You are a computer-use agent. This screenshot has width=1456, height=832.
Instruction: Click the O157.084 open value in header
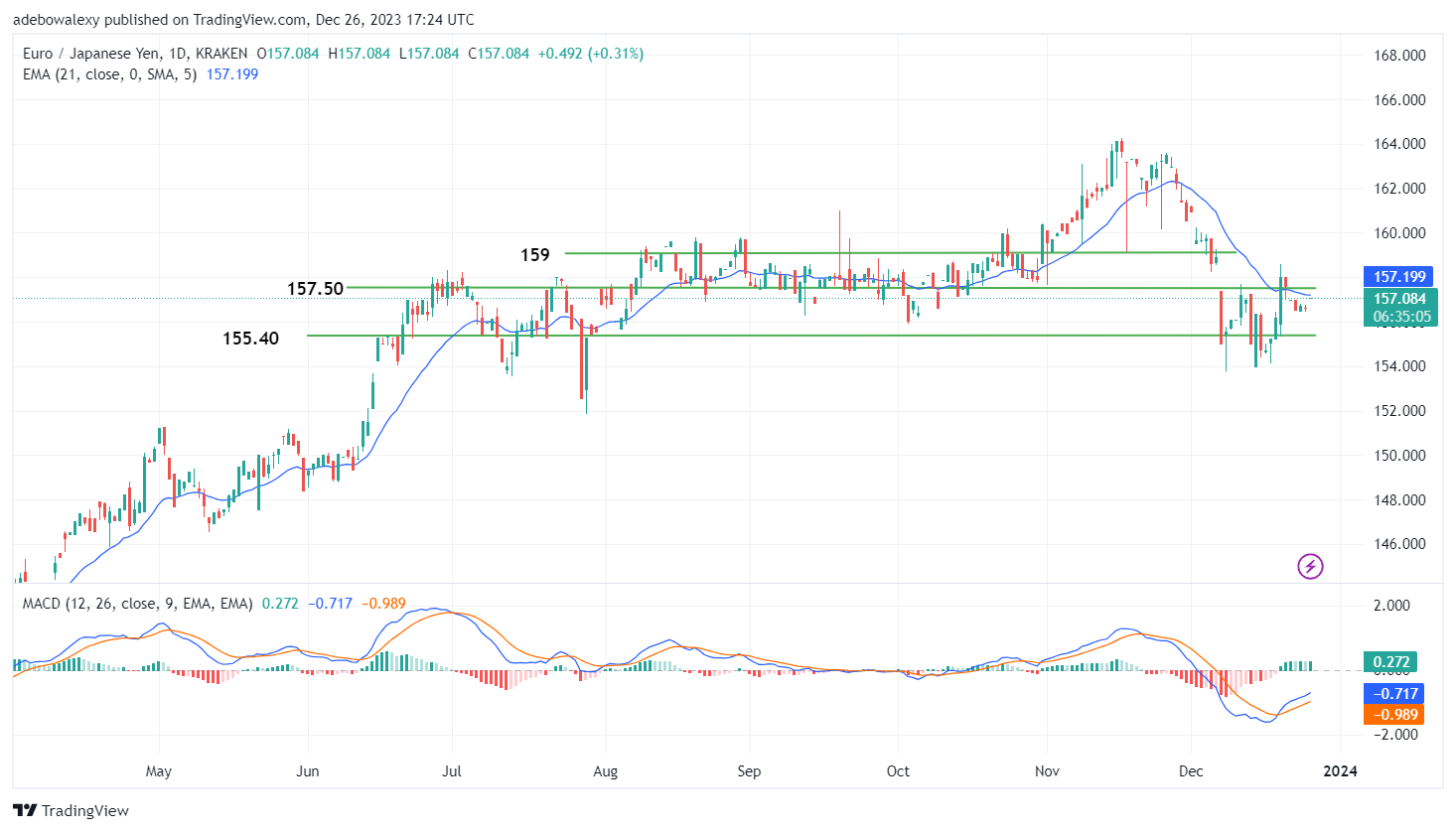288,54
